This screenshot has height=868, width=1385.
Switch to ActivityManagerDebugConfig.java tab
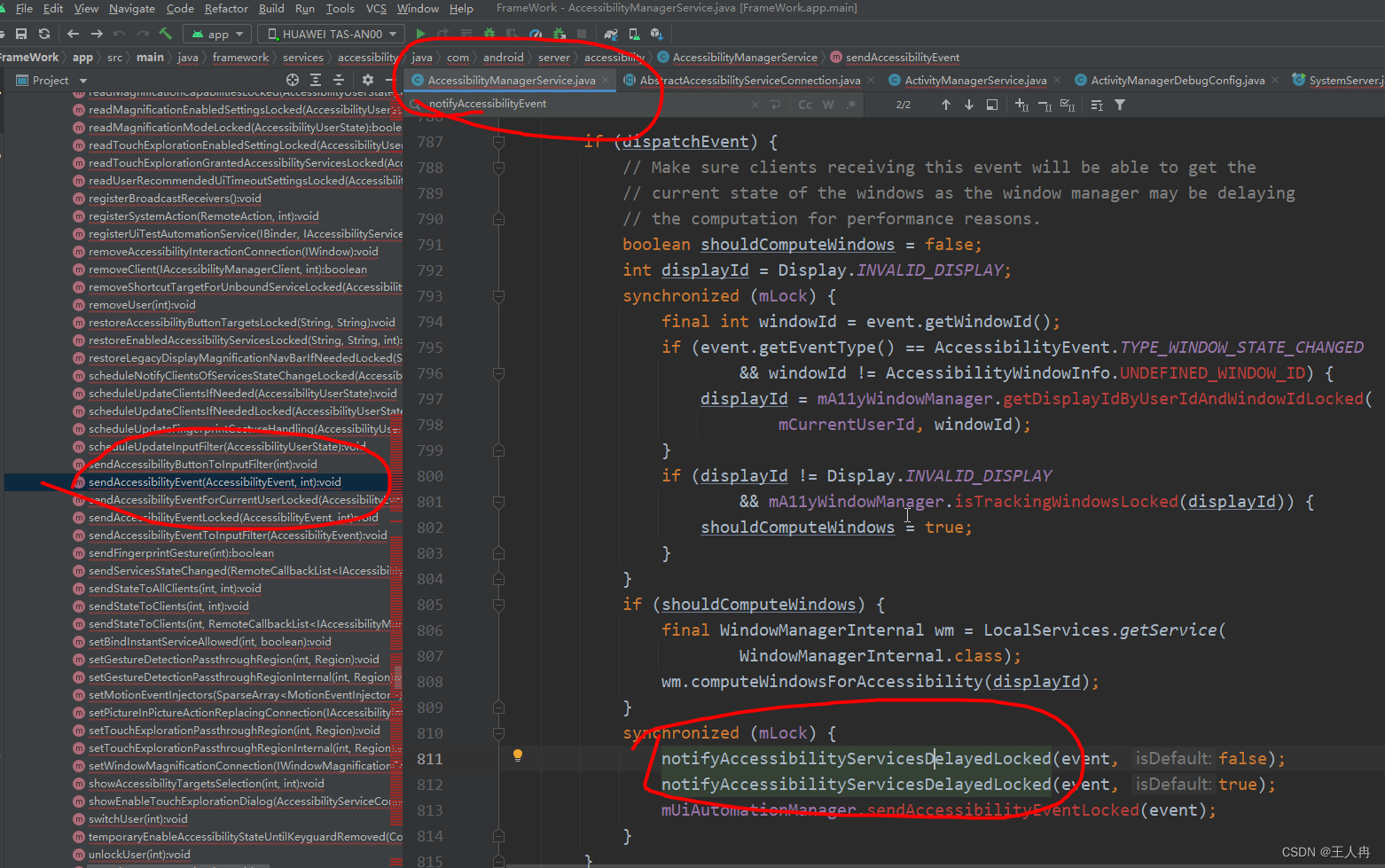point(1178,80)
